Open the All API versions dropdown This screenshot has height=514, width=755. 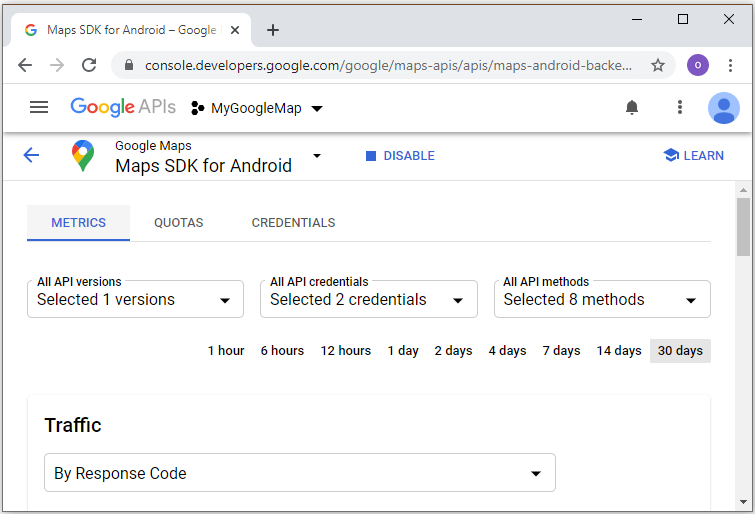[135, 299]
